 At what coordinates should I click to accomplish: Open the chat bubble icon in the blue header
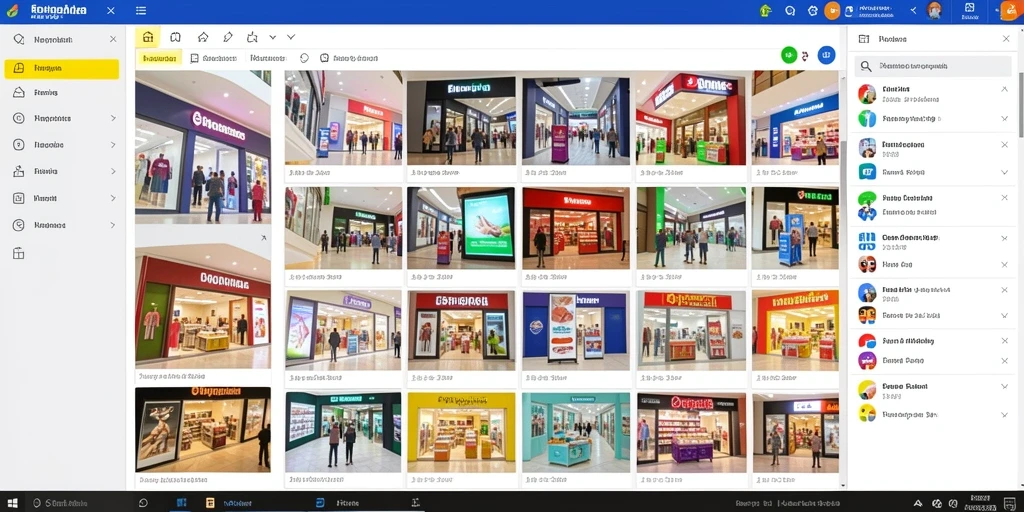(x=790, y=10)
